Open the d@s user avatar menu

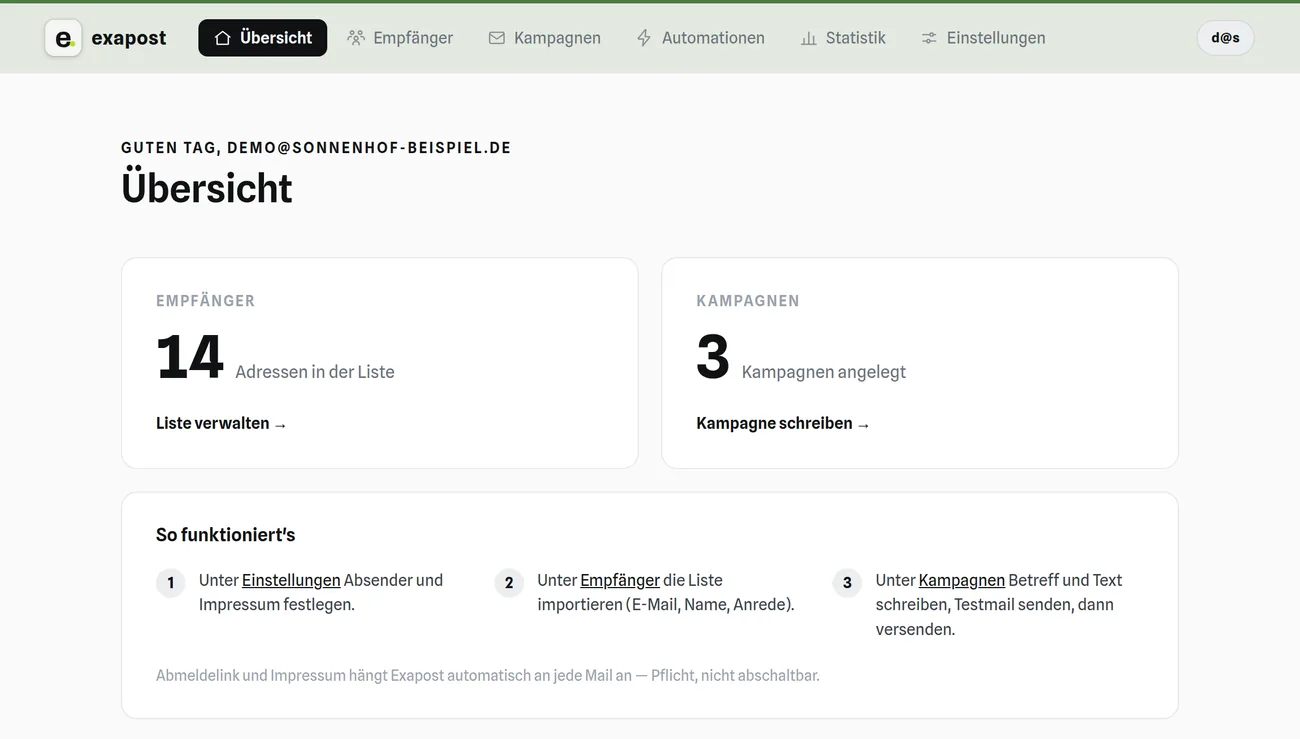tap(1225, 38)
